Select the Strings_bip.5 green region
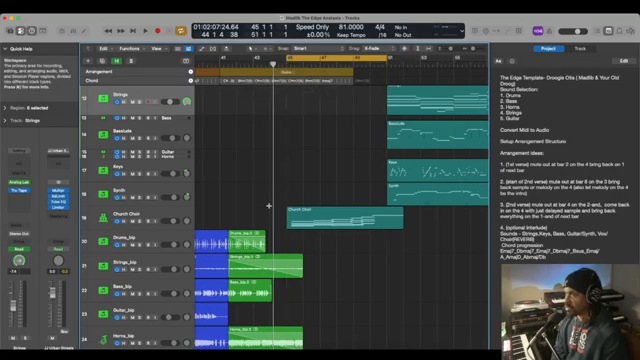 coord(266,266)
